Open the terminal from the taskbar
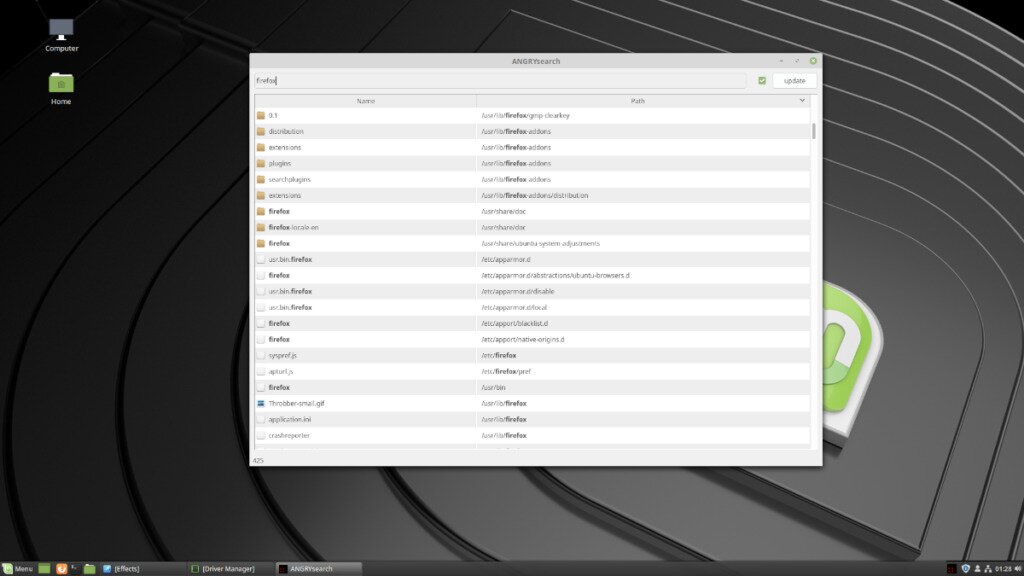Viewport: 1024px width, 576px height. click(x=74, y=568)
